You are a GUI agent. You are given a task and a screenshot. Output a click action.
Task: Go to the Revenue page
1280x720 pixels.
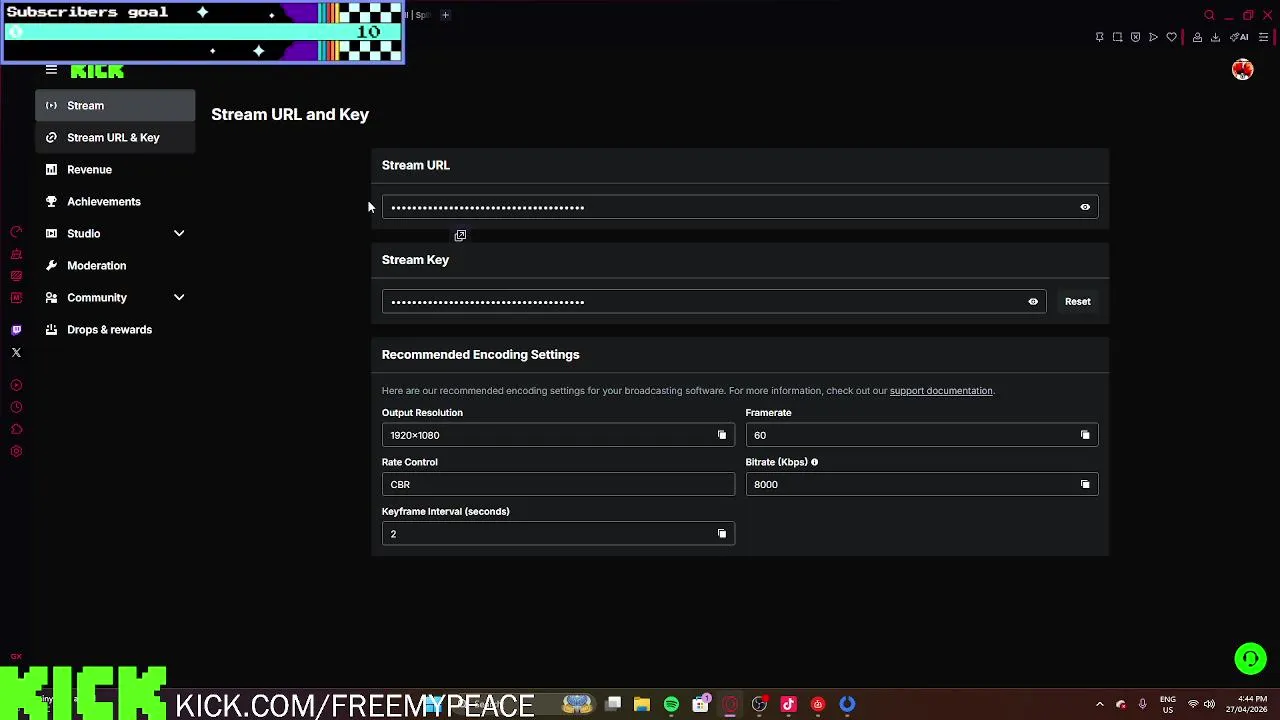[115, 169]
